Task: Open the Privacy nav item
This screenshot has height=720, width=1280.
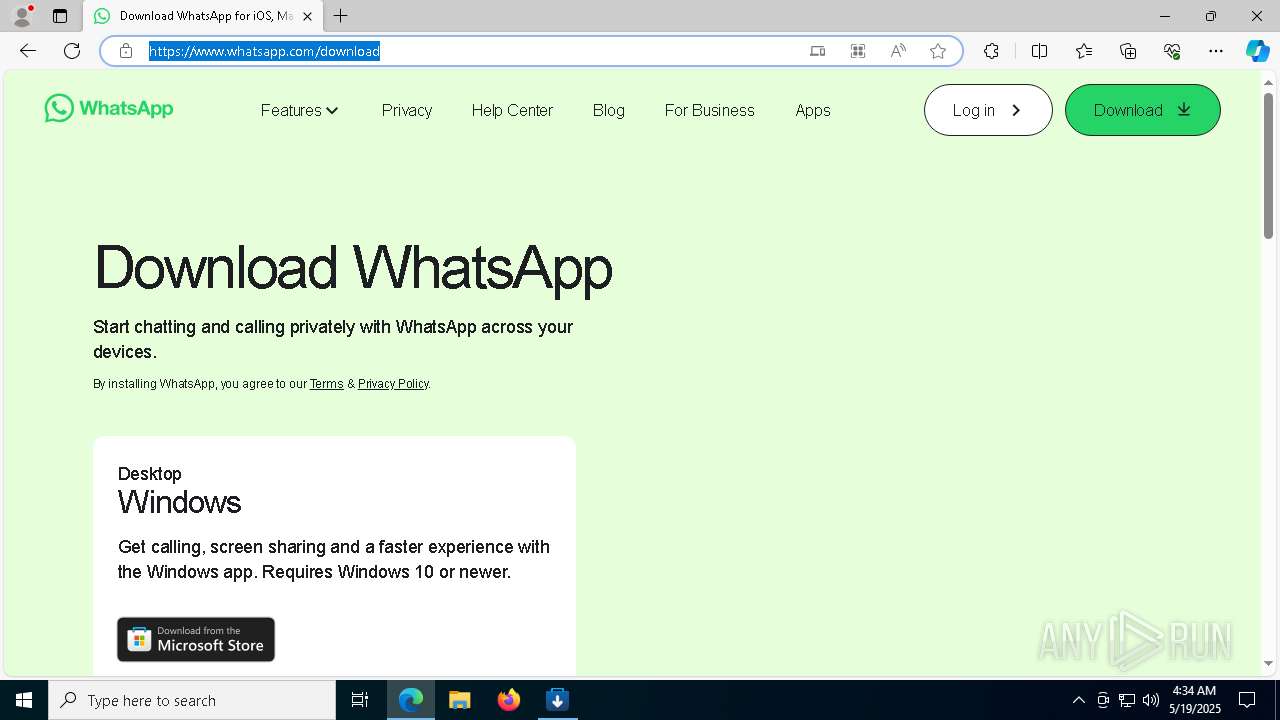Action: click(x=407, y=110)
